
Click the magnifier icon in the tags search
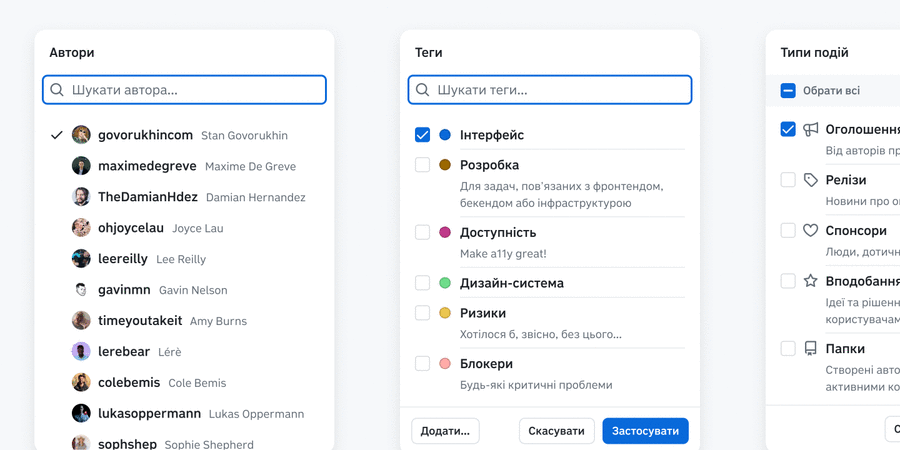click(x=423, y=90)
